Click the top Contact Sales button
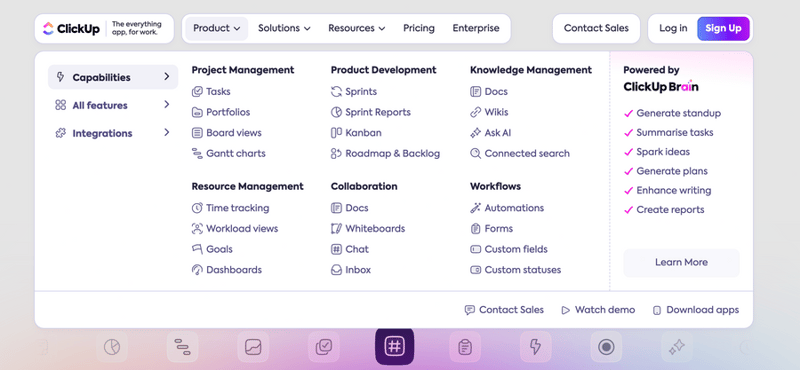The height and width of the screenshot is (370, 800). click(x=596, y=29)
